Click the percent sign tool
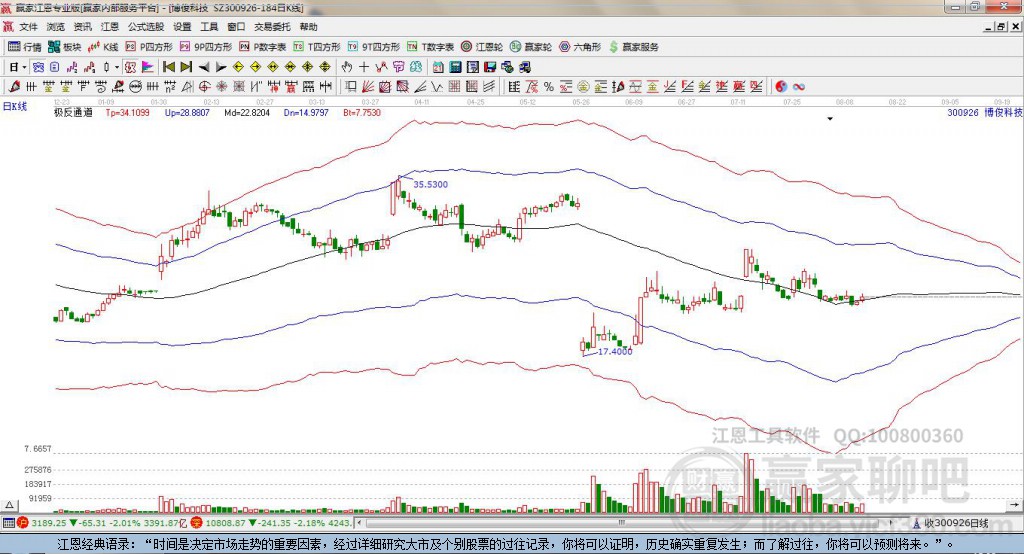1024x554 pixels. [549, 87]
